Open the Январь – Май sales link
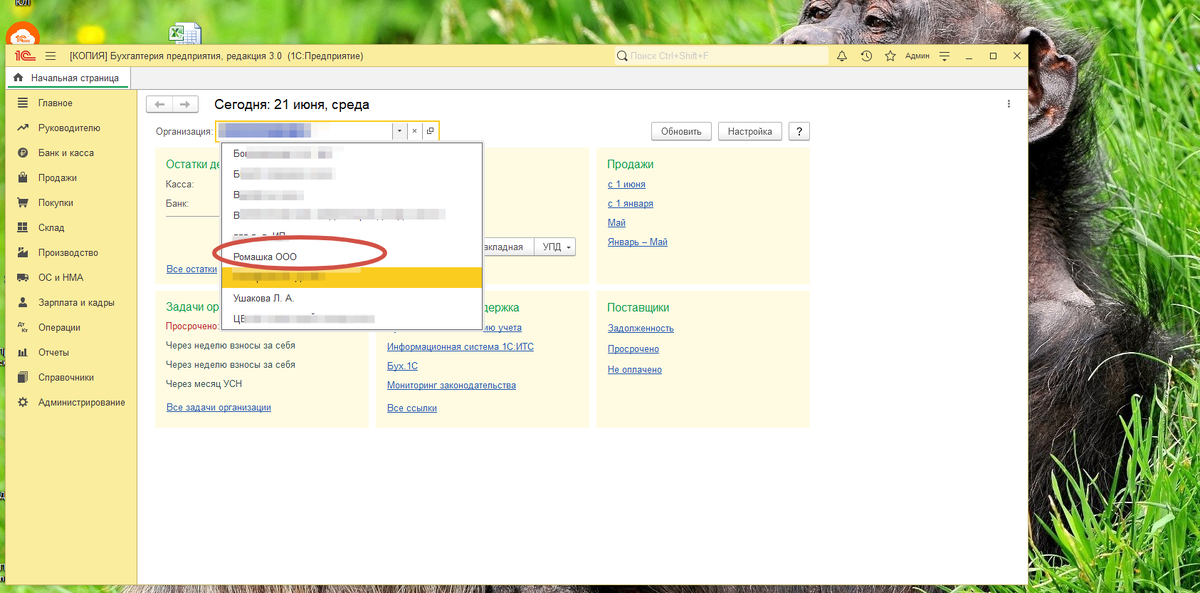 (637, 242)
